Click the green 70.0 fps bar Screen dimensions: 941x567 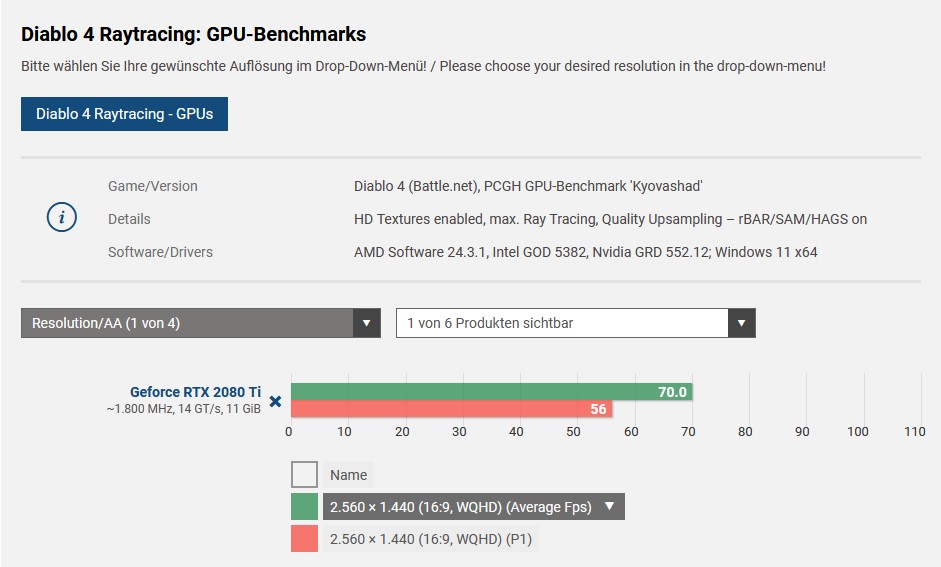pyautogui.click(x=492, y=392)
